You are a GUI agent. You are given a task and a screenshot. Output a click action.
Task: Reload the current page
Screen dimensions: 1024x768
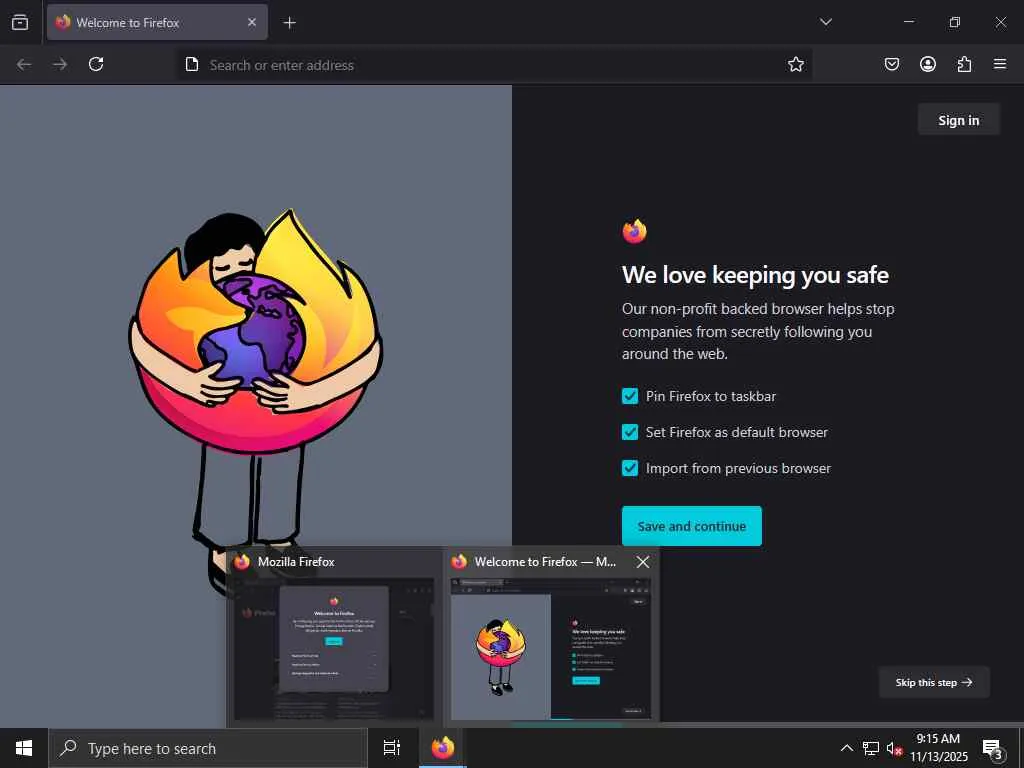(96, 64)
